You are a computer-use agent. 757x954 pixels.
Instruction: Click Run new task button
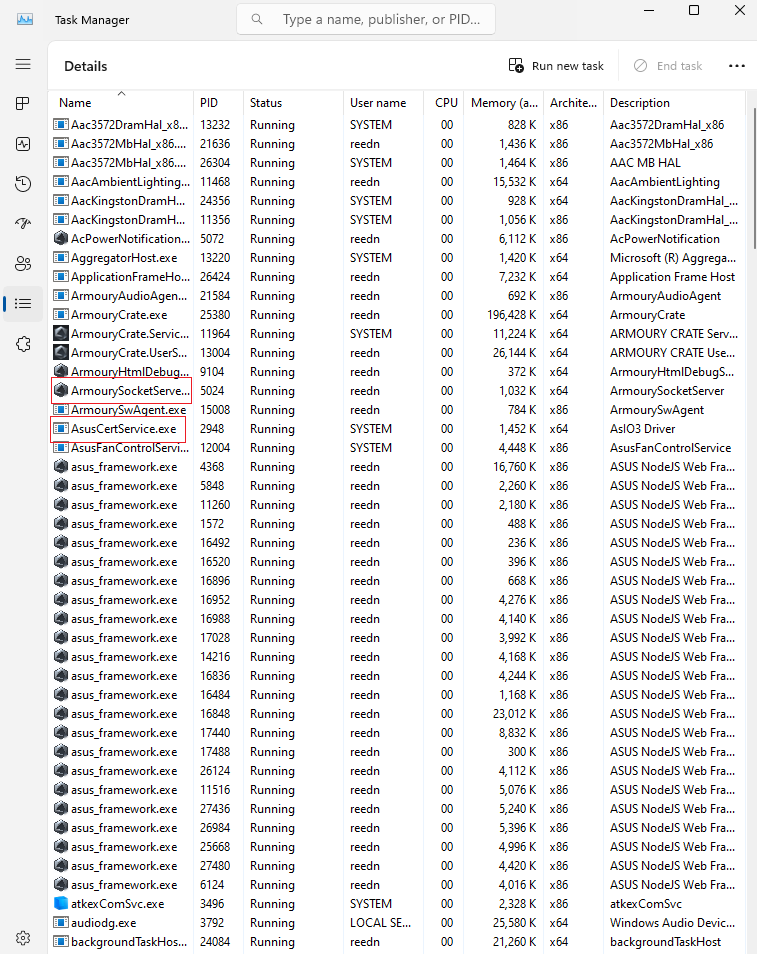click(556, 66)
